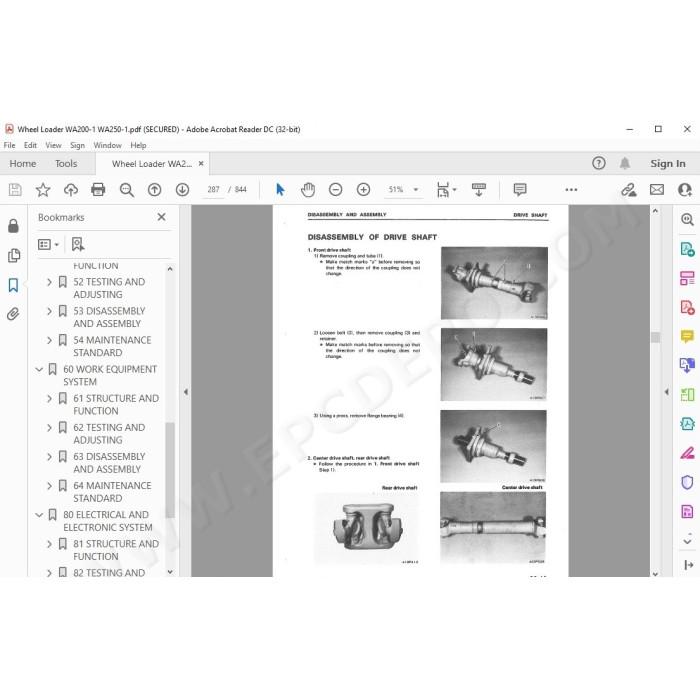The width and height of the screenshot is (700, 700).
Task: Add document to starred favorites
Action: 43,190
